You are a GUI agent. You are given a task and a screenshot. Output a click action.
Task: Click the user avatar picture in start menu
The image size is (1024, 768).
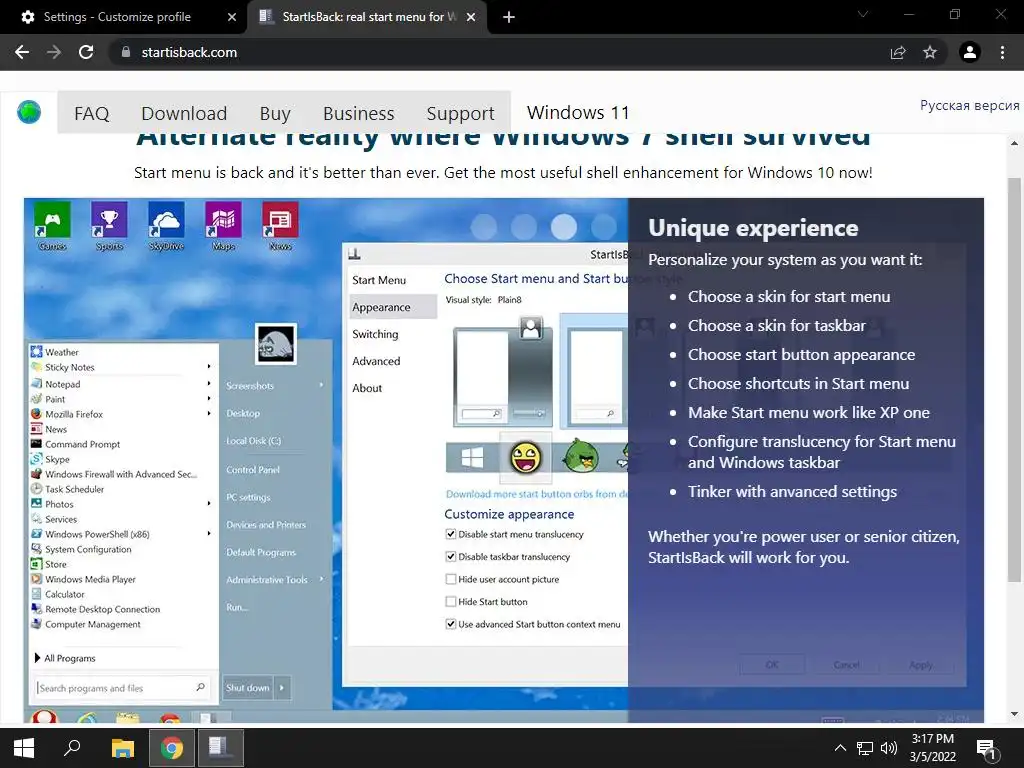[x=276, y=344]
